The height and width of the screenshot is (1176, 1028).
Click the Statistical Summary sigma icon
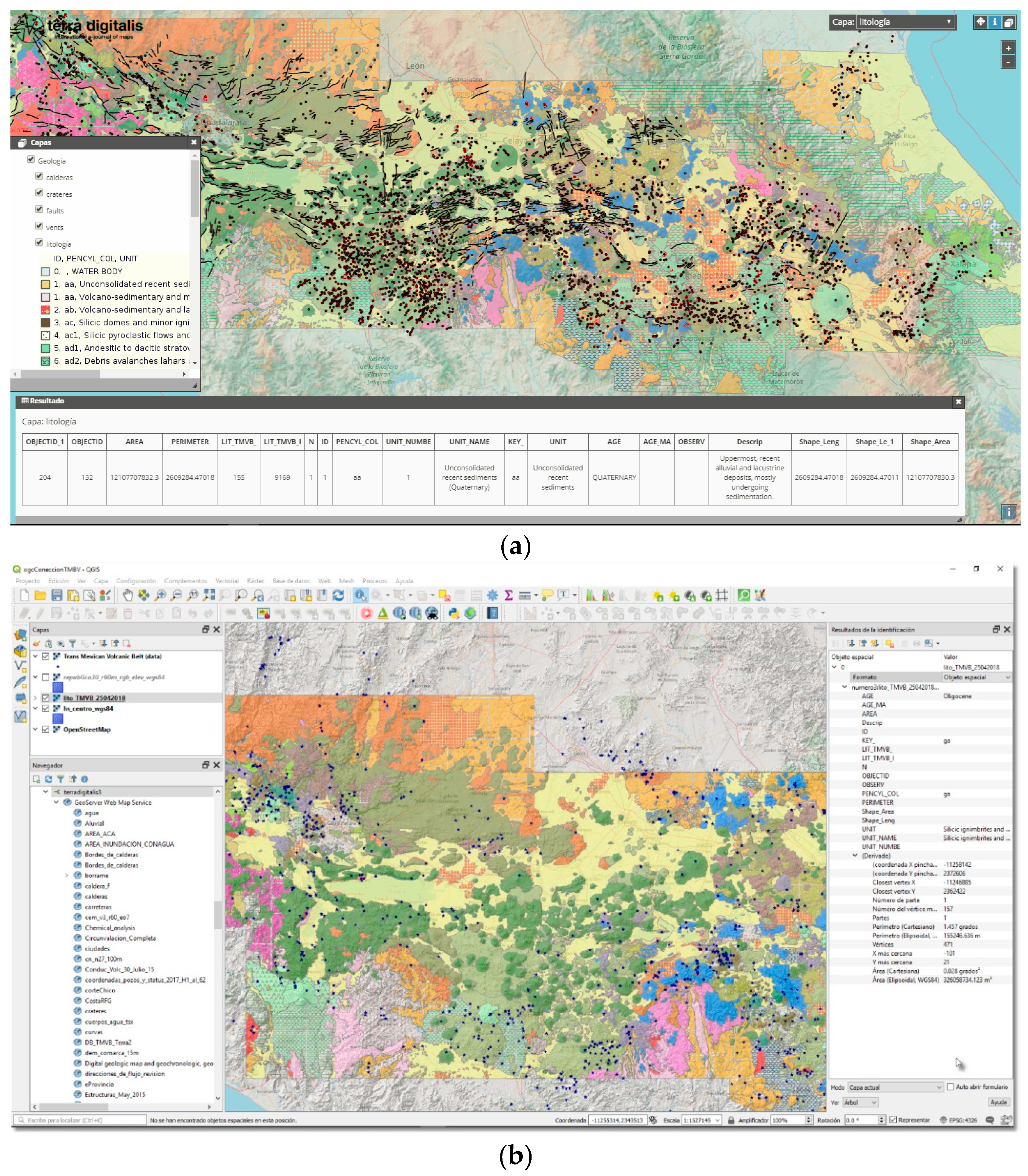508,595
